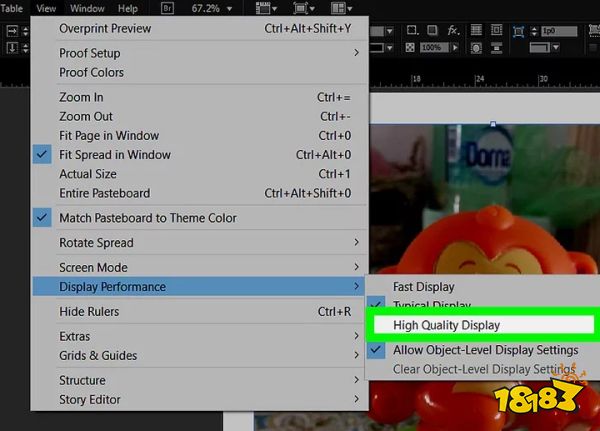
Task: Click the jump object wrap icon
Action: pos(496,48)
